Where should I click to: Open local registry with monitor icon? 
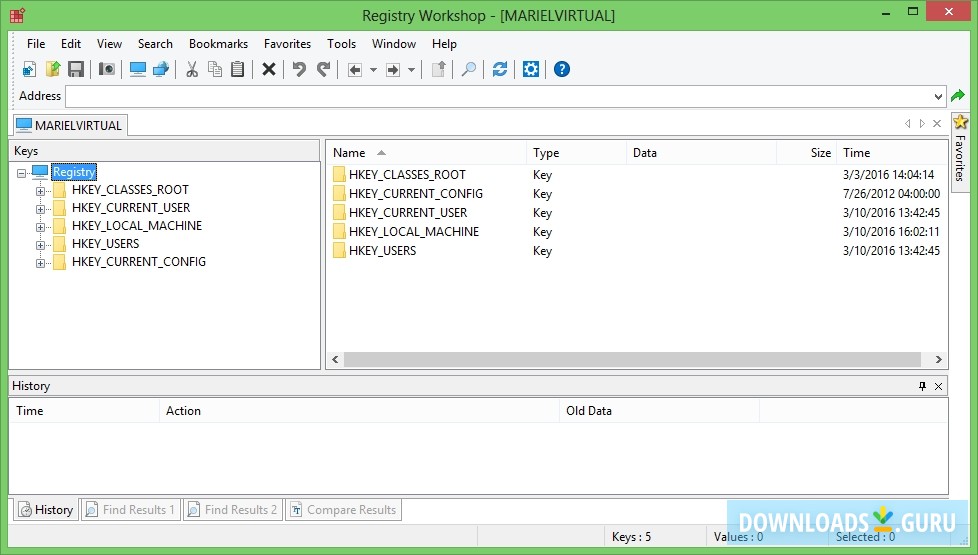tap(138, 69)
